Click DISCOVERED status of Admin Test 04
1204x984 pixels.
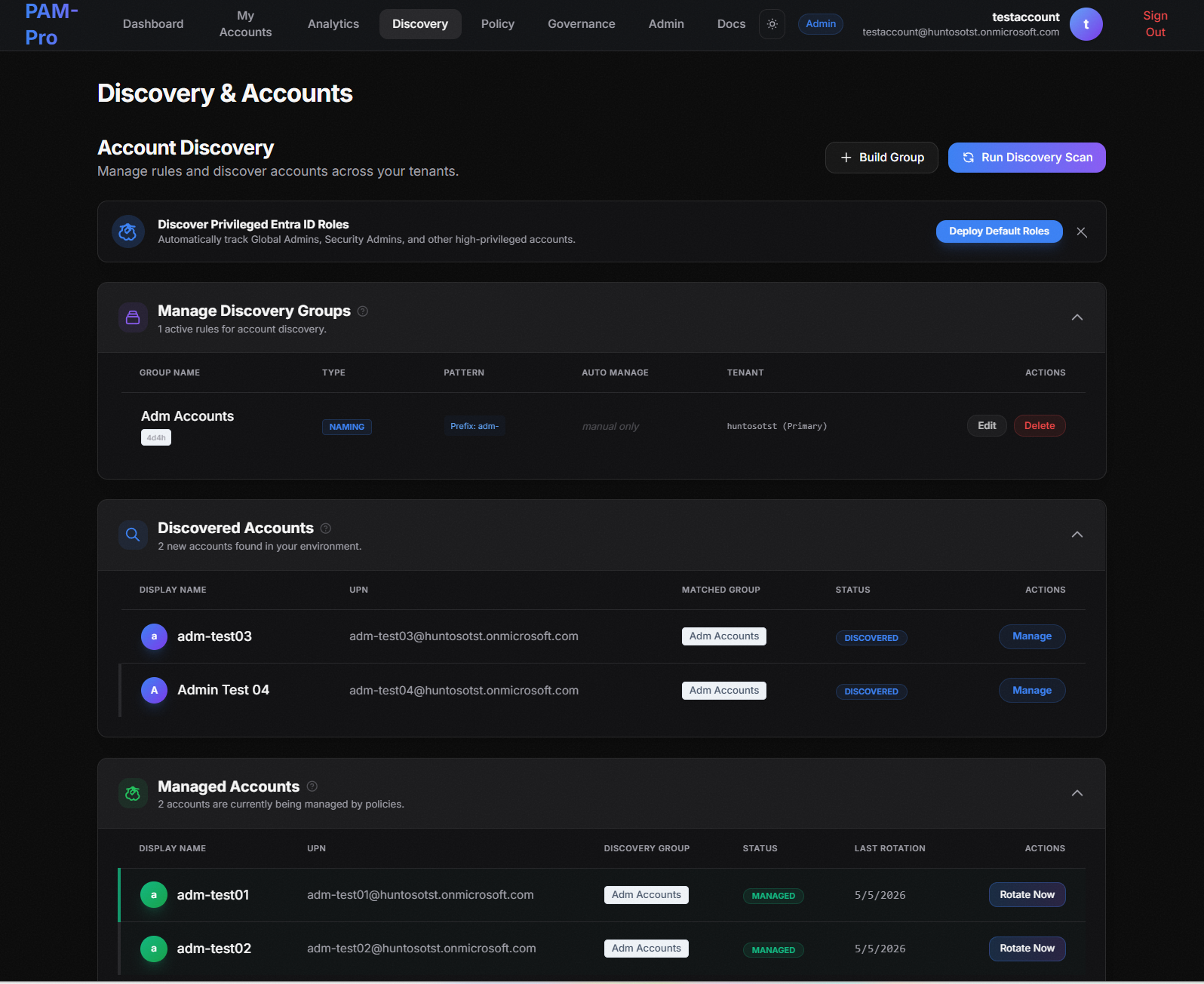pos(871,691)
